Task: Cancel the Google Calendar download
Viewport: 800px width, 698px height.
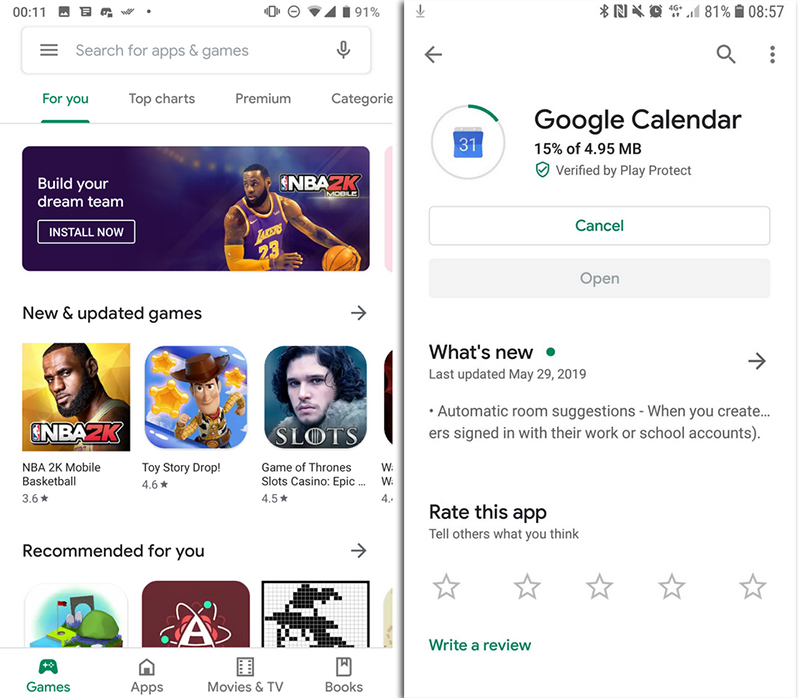Action: 599,226
